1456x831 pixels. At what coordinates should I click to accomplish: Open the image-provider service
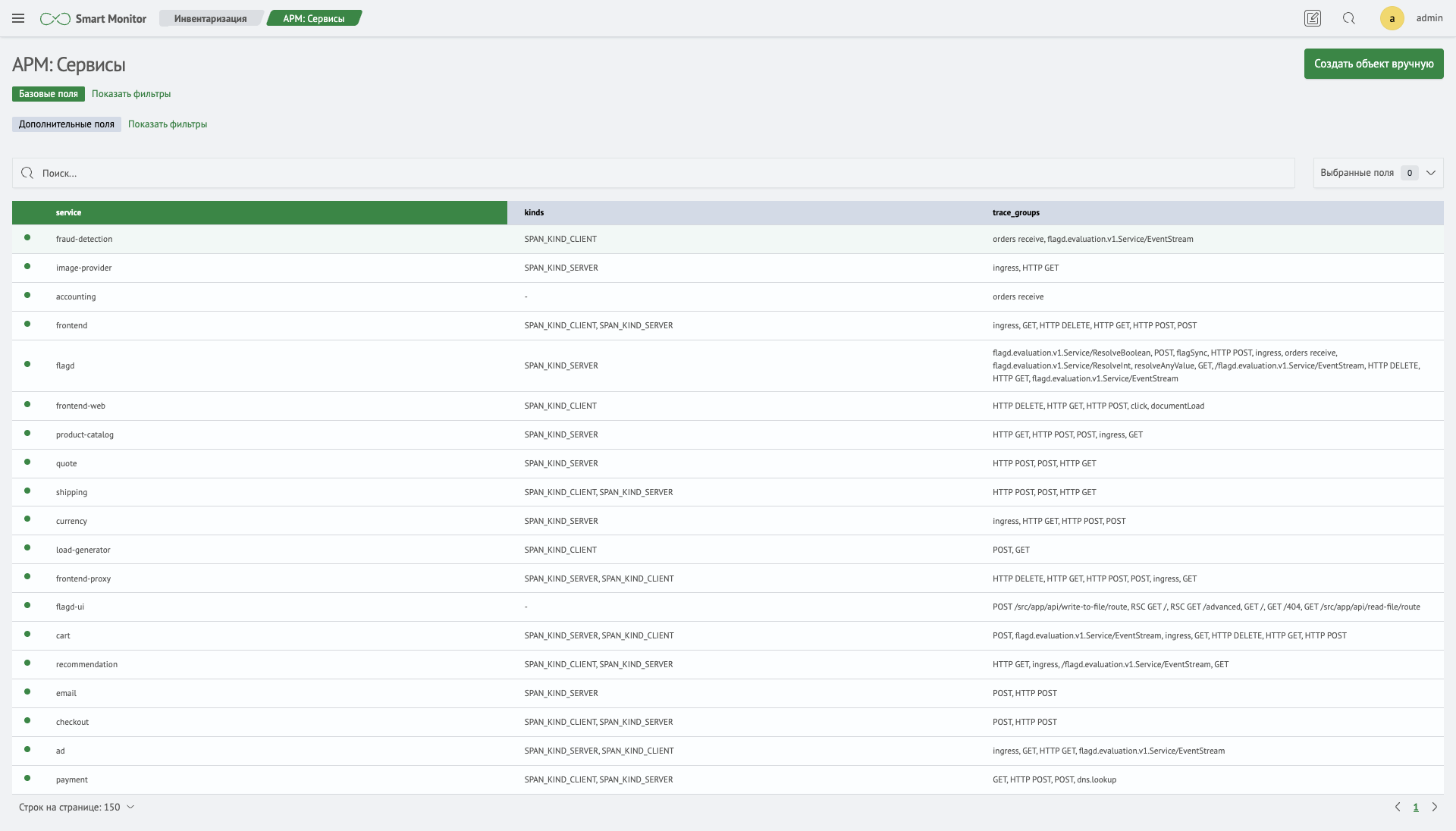728,268
